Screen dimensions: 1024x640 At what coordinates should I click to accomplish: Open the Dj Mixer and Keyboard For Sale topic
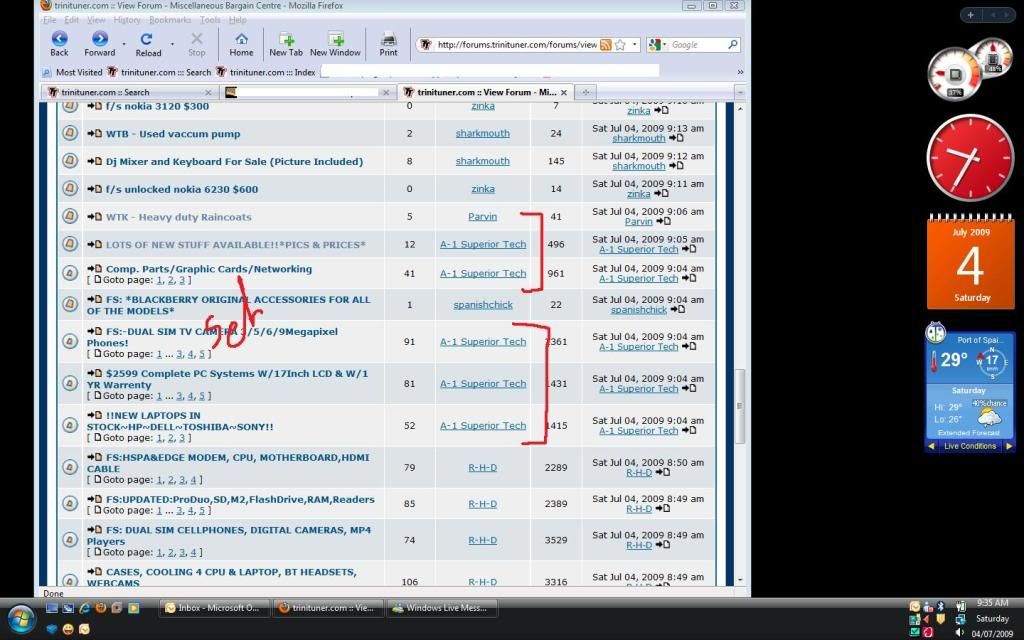click(234, 161)
